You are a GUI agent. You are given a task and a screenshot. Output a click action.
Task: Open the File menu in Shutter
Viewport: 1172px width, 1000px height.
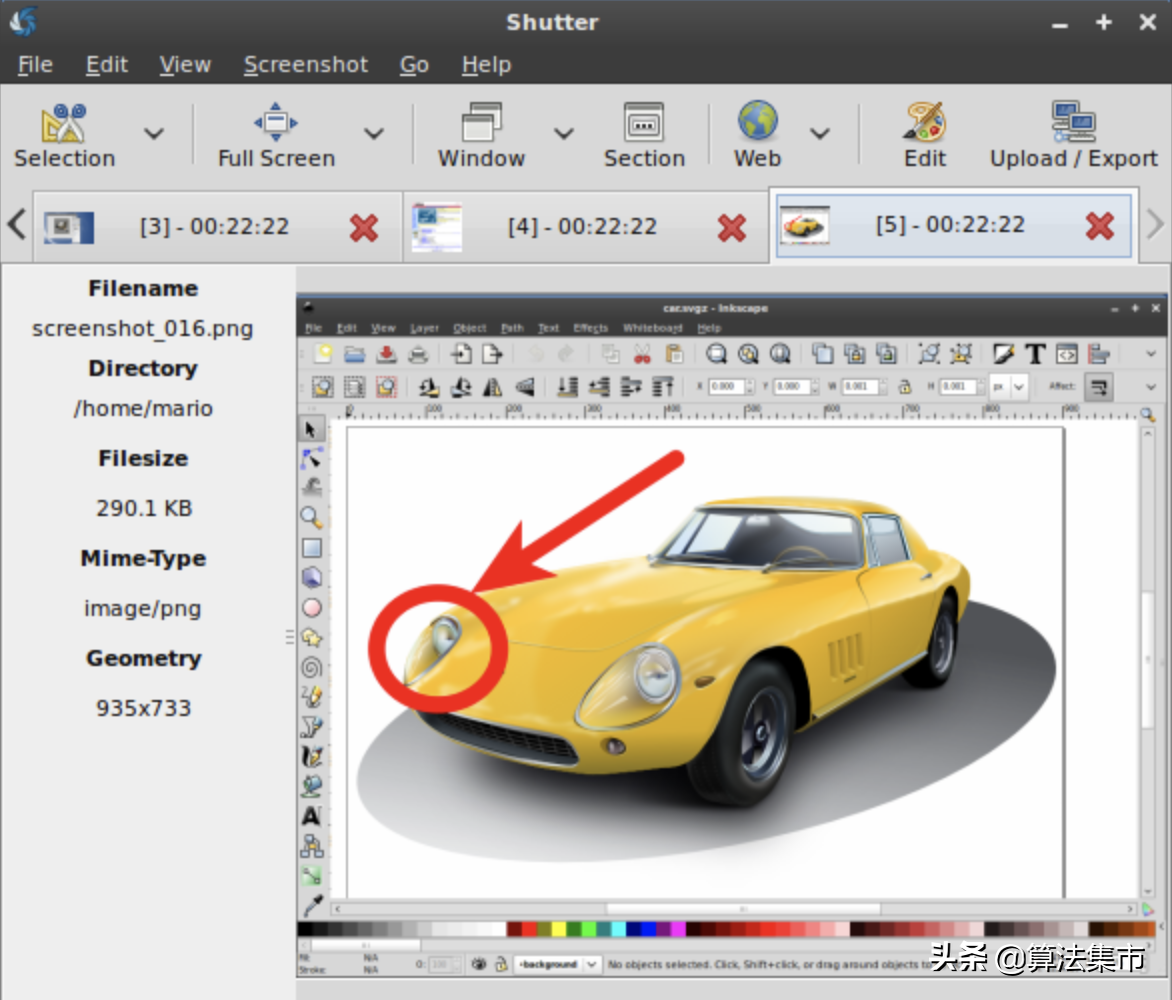point(35,65)
